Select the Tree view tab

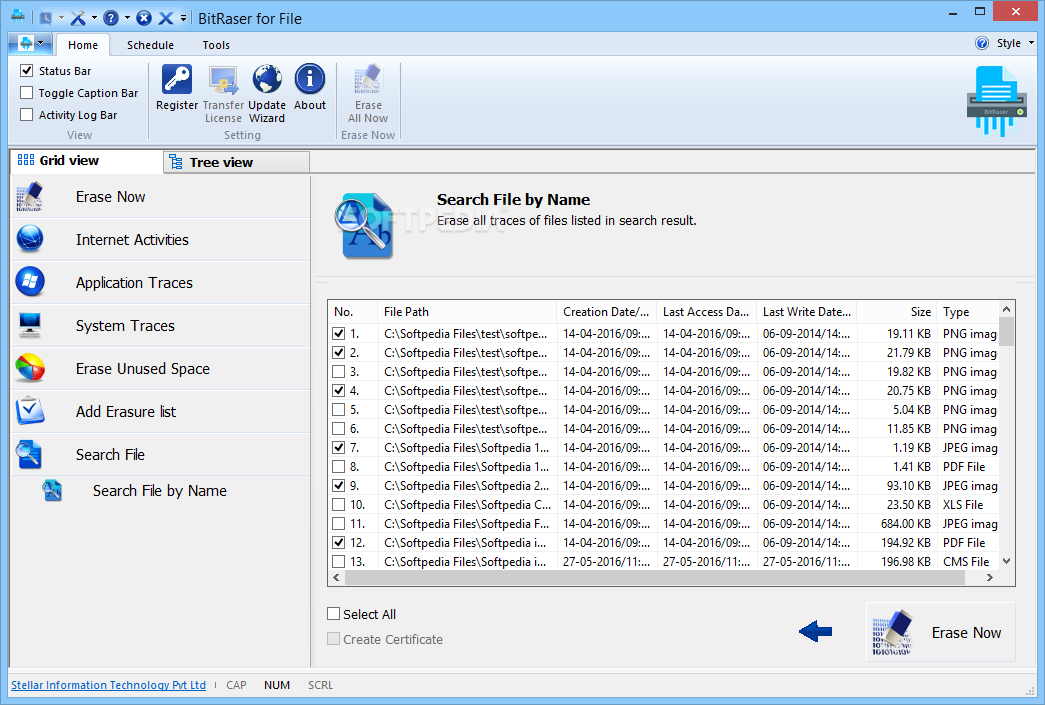coord(237,162)
